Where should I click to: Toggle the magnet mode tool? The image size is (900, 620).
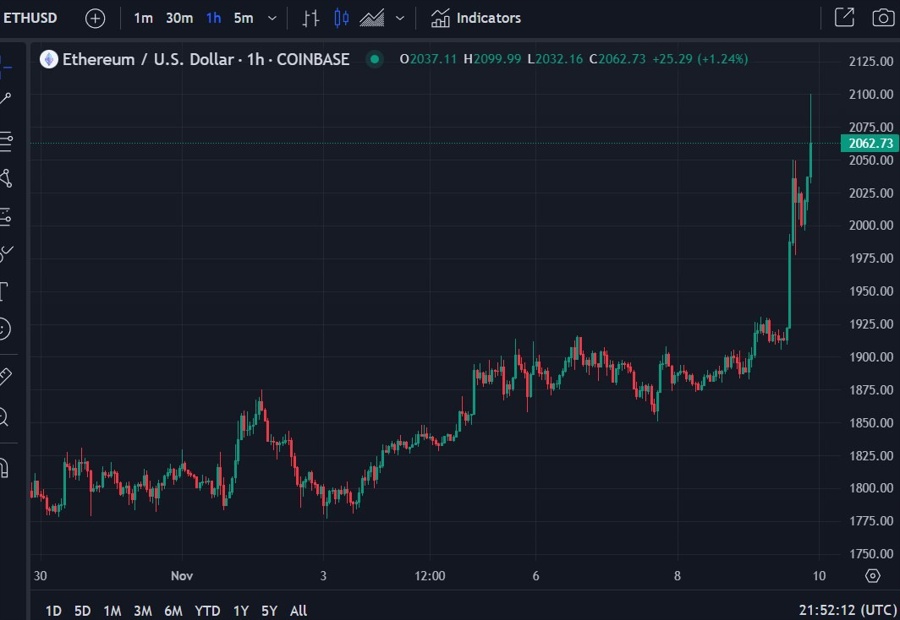(5, 468)
